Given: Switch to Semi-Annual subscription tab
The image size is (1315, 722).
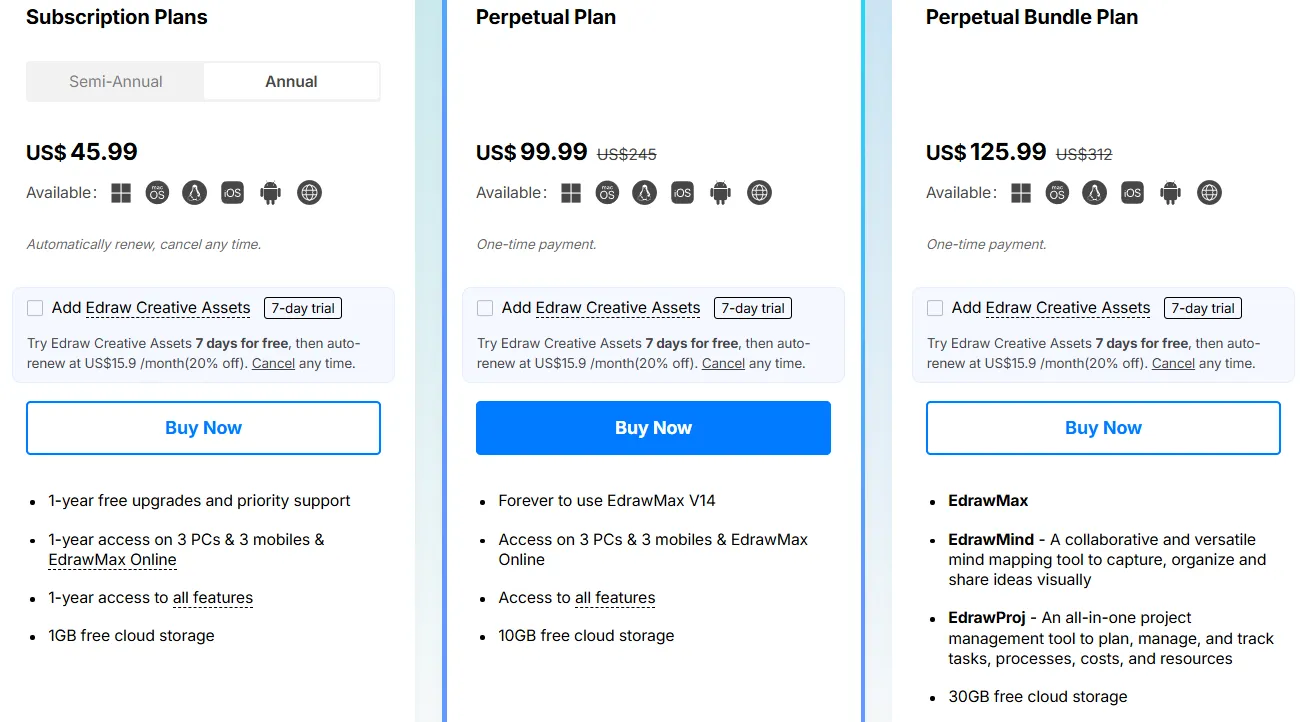Looking at the screenshot, I should click(116, 82).
